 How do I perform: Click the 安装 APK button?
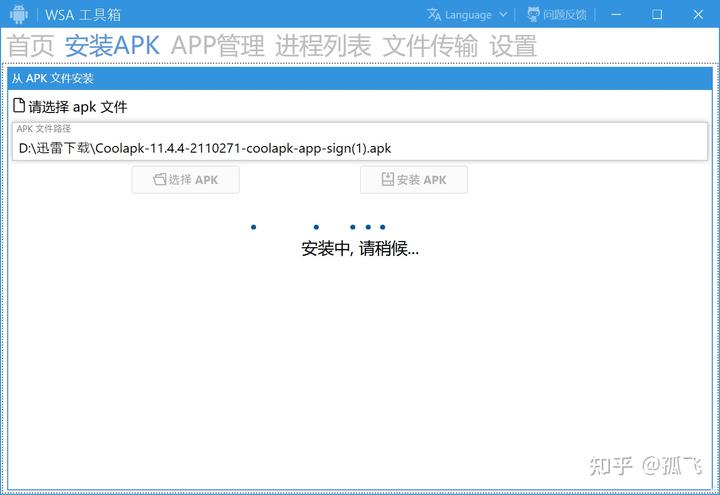(x=414, y=180)
